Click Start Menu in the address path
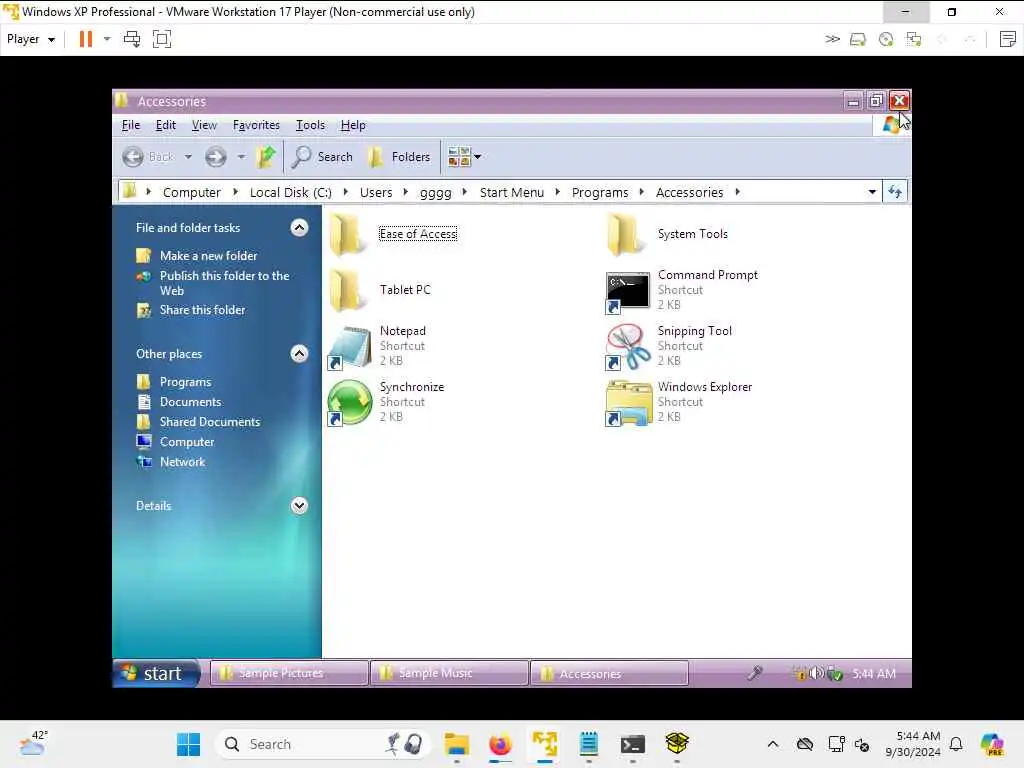Viewport: 1024px width, 768px height. coord(511,192)
